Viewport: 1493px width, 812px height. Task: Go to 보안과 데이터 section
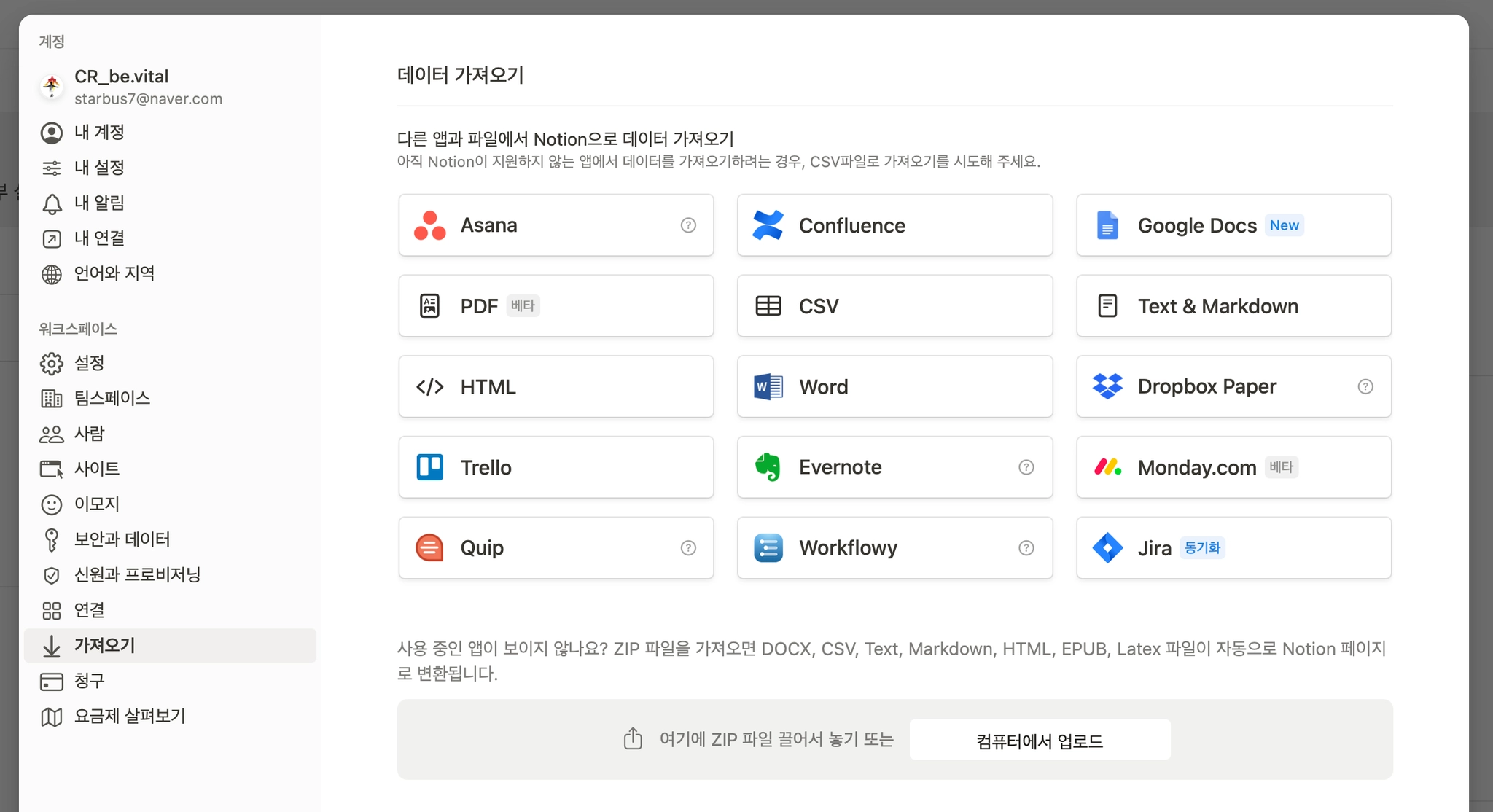122,539
